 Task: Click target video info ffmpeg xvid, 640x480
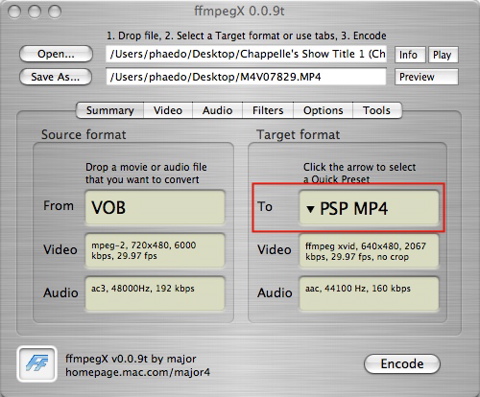(369, 251)
